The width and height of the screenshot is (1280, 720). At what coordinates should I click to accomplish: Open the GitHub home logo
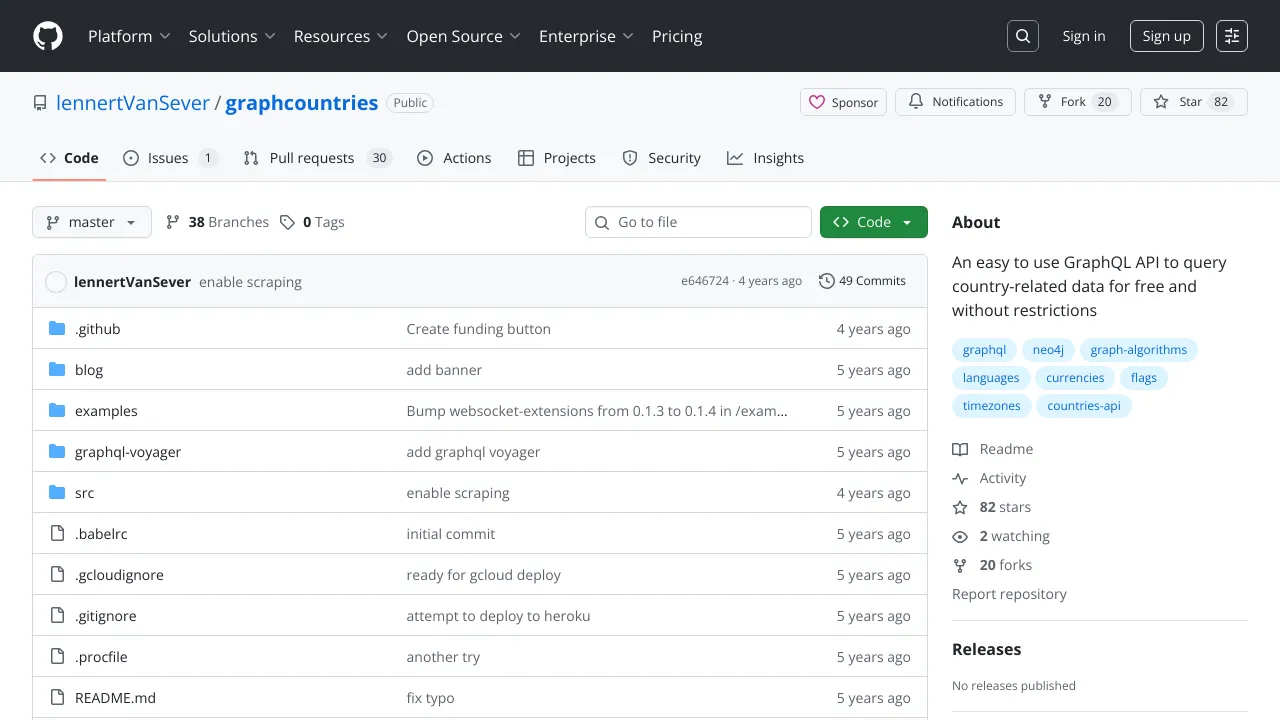[48, 36]
